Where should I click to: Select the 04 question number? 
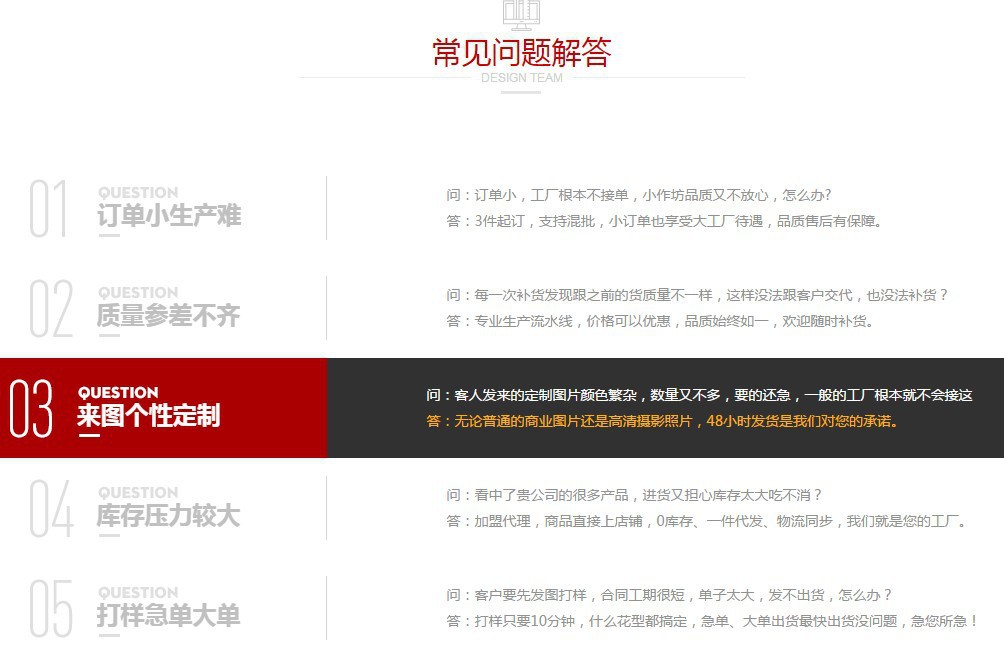pyautogui.click(x=51, y=508)
